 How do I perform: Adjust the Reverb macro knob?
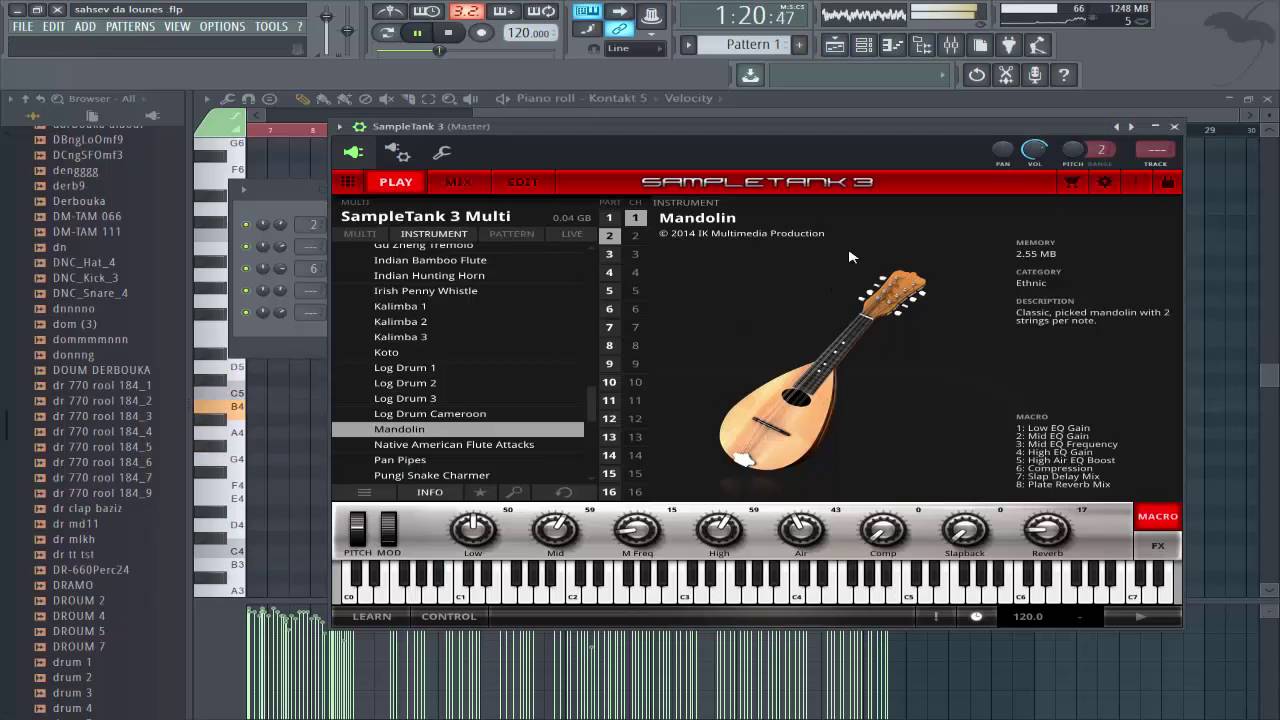pyautogui.click(x=1047, y=530)
